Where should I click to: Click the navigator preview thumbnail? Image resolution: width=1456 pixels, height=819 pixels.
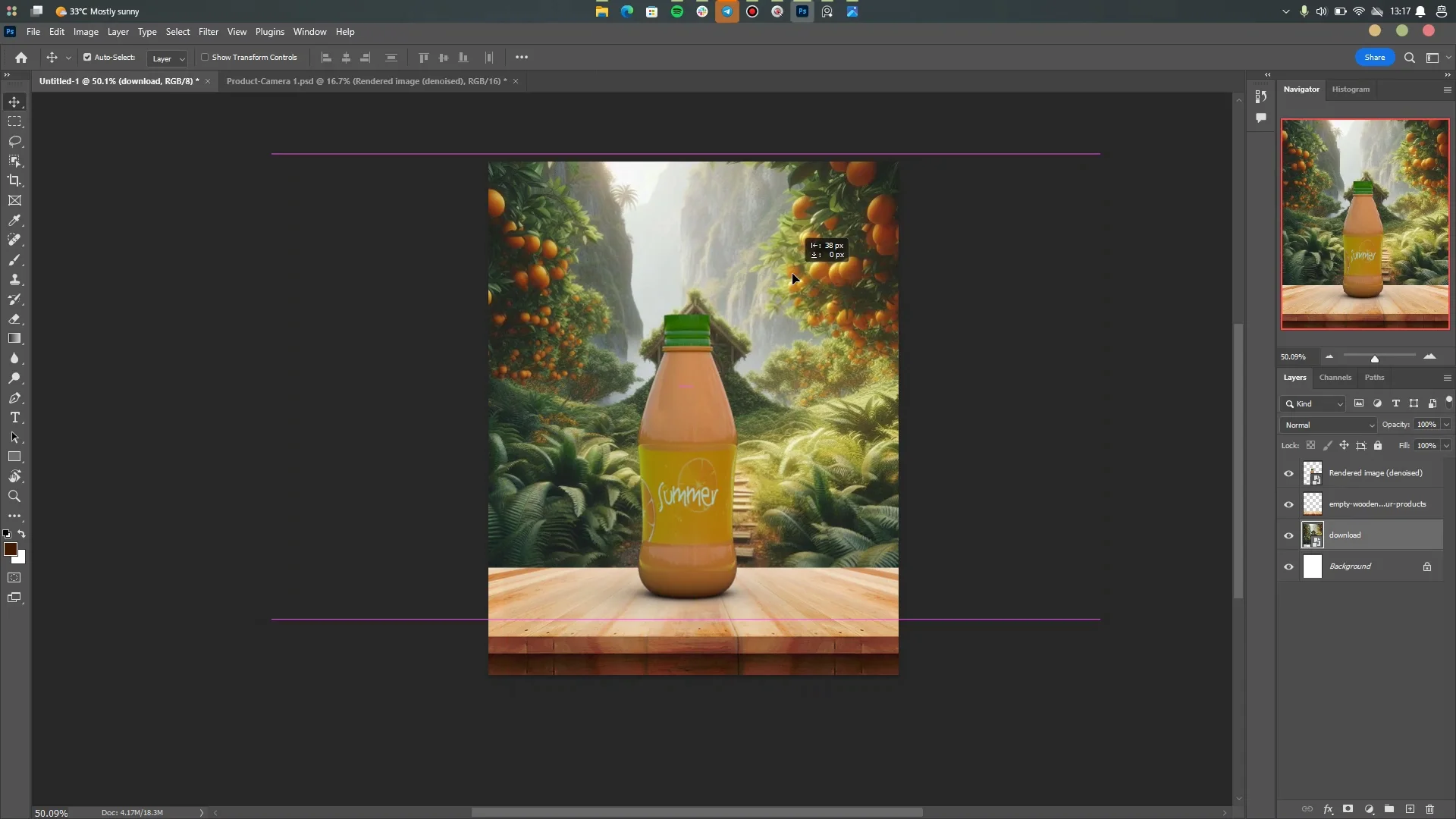1365,224
